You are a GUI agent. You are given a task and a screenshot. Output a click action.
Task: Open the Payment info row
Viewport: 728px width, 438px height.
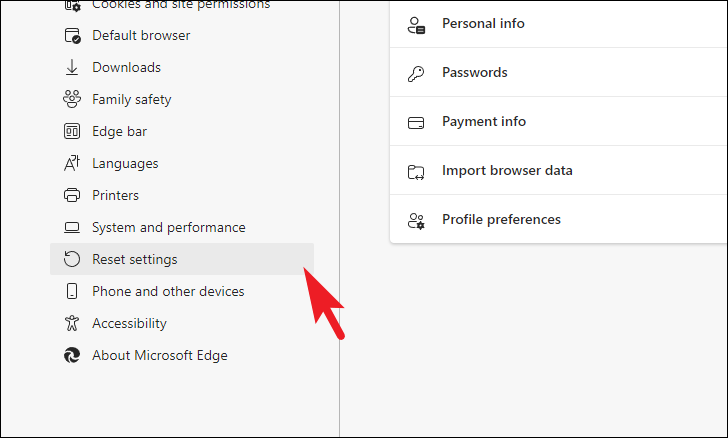484,121
